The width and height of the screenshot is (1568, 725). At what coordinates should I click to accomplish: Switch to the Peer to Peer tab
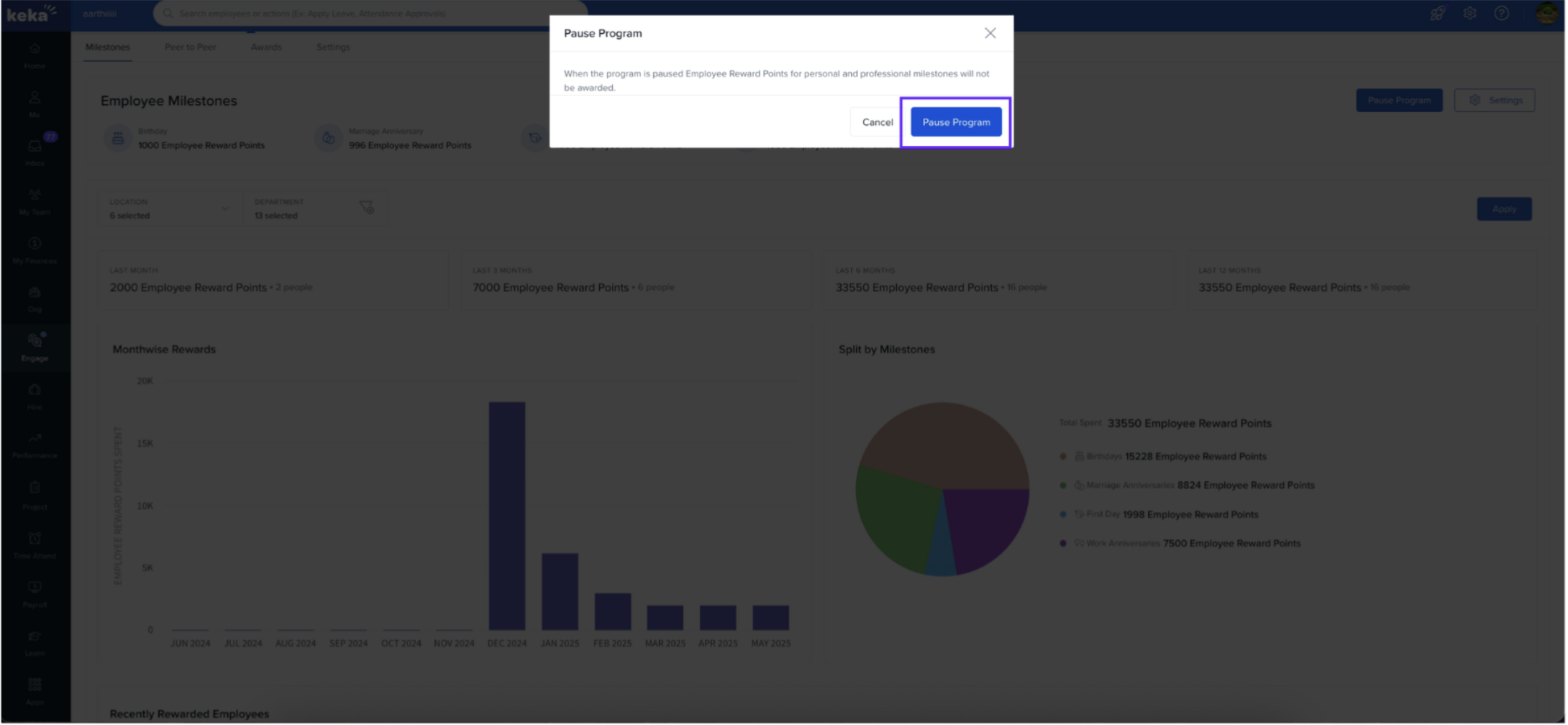(190, 47)
